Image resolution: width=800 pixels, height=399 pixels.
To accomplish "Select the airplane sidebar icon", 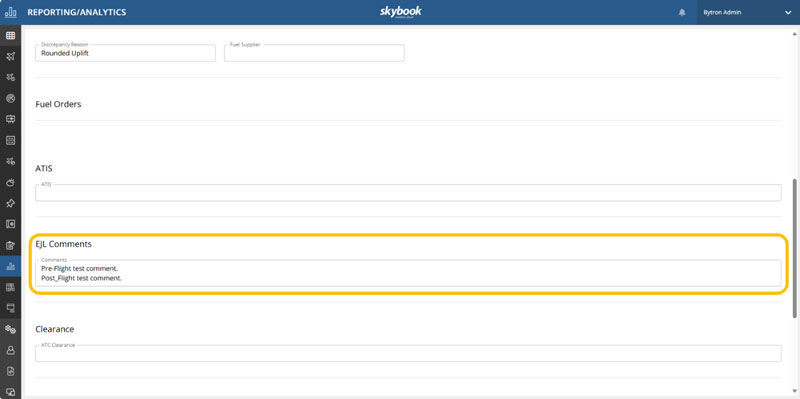I will coord(10,57).
